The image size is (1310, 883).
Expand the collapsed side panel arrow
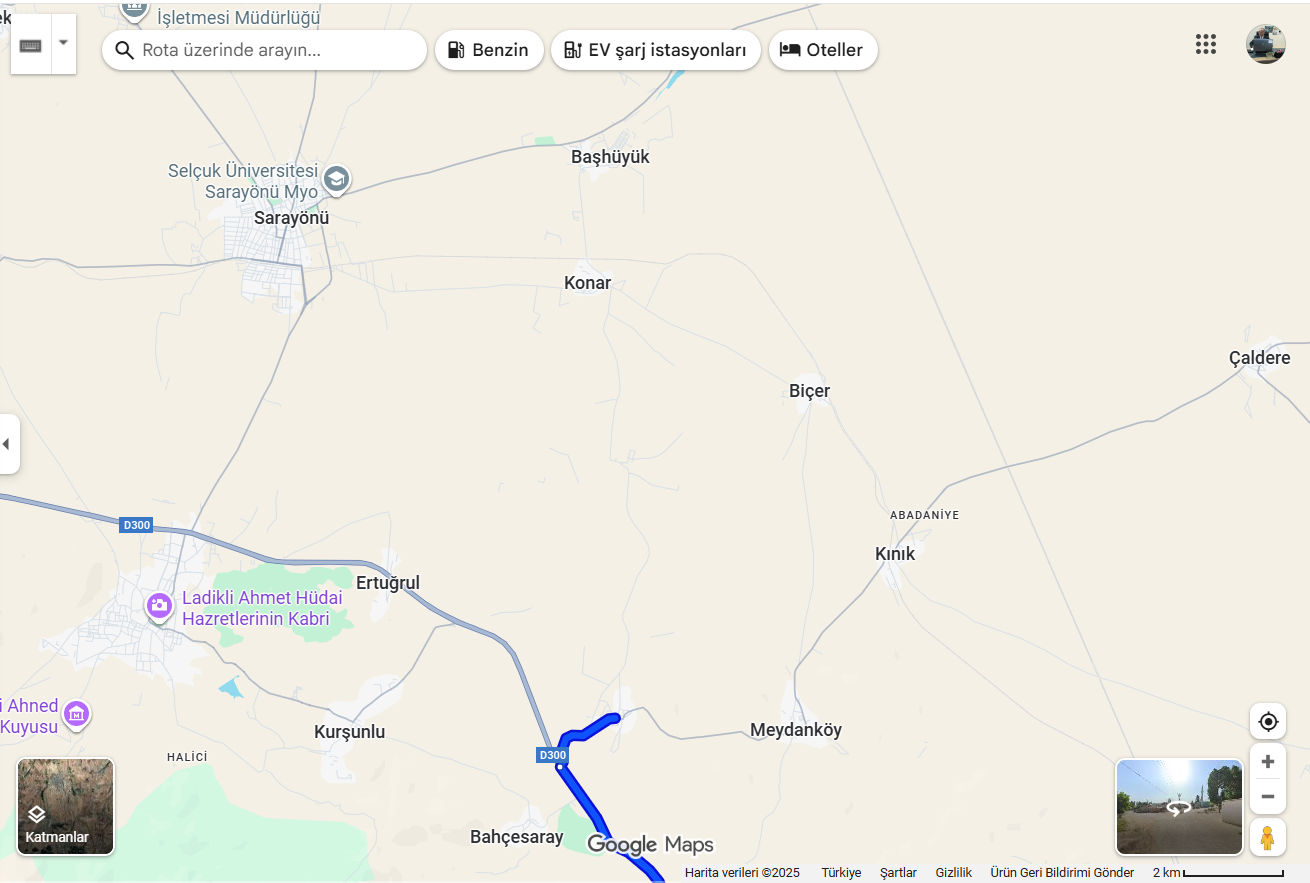click(x=7, y=444)
